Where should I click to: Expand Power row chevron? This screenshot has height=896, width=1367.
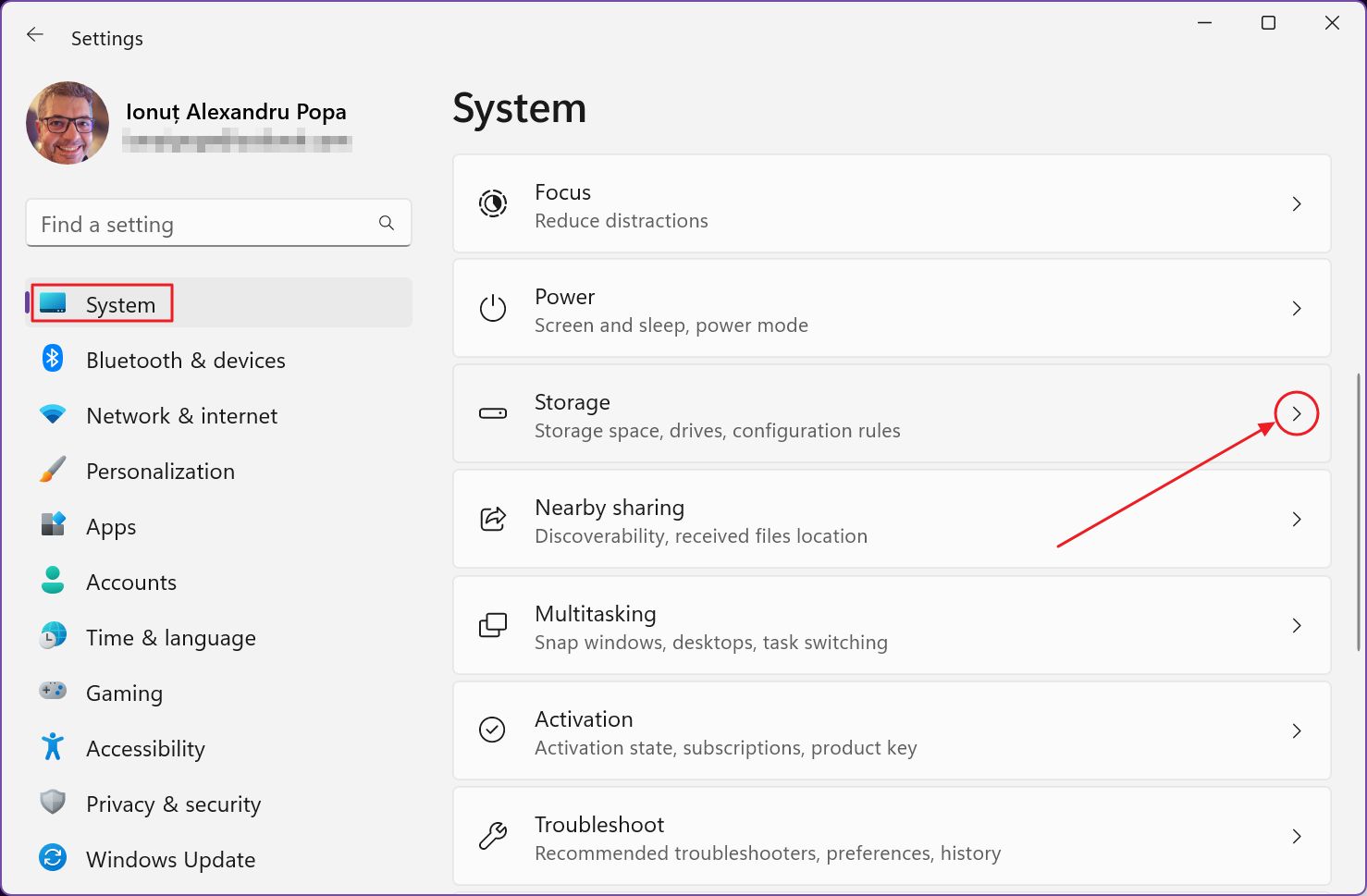[x=1297, y=308]
